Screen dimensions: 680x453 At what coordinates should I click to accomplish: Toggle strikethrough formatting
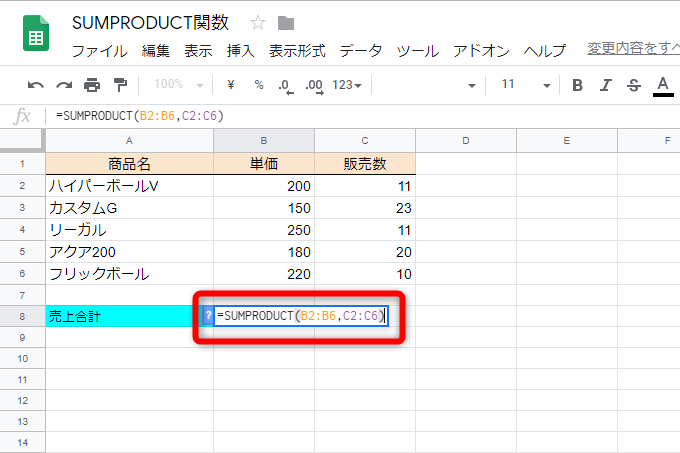[x=634, y=85]
